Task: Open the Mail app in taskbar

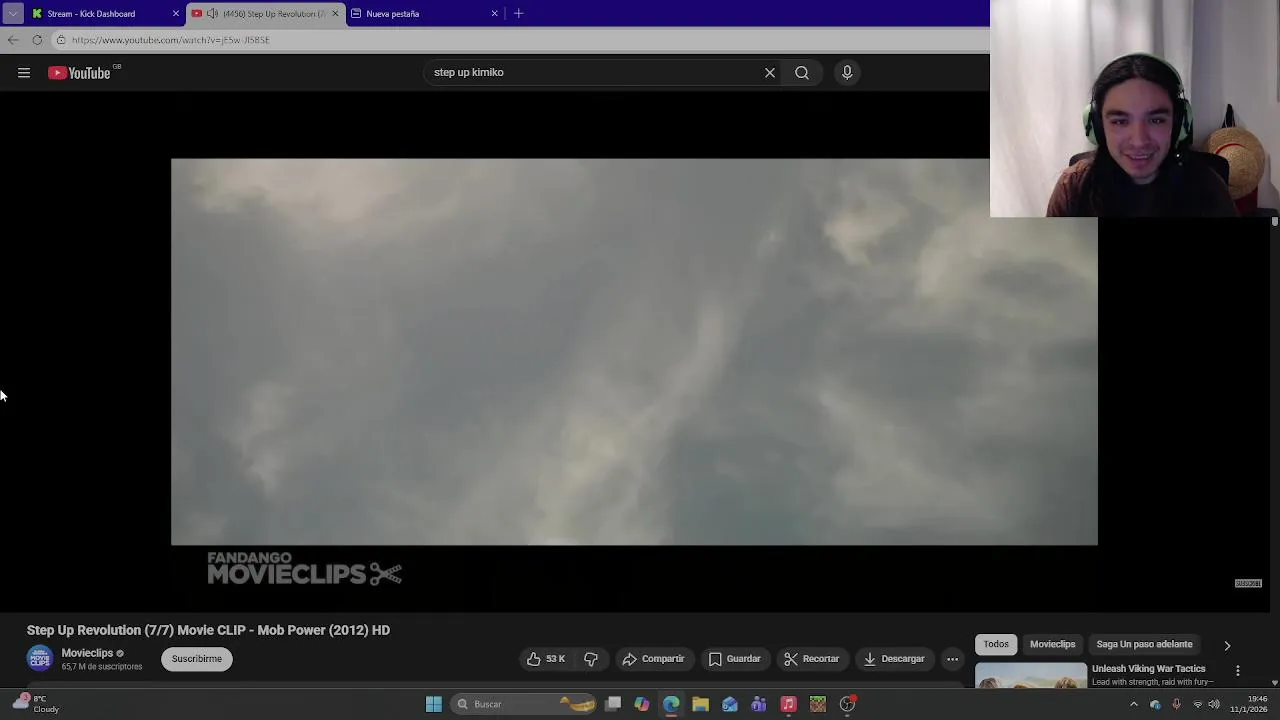Action: coord(730,704)
